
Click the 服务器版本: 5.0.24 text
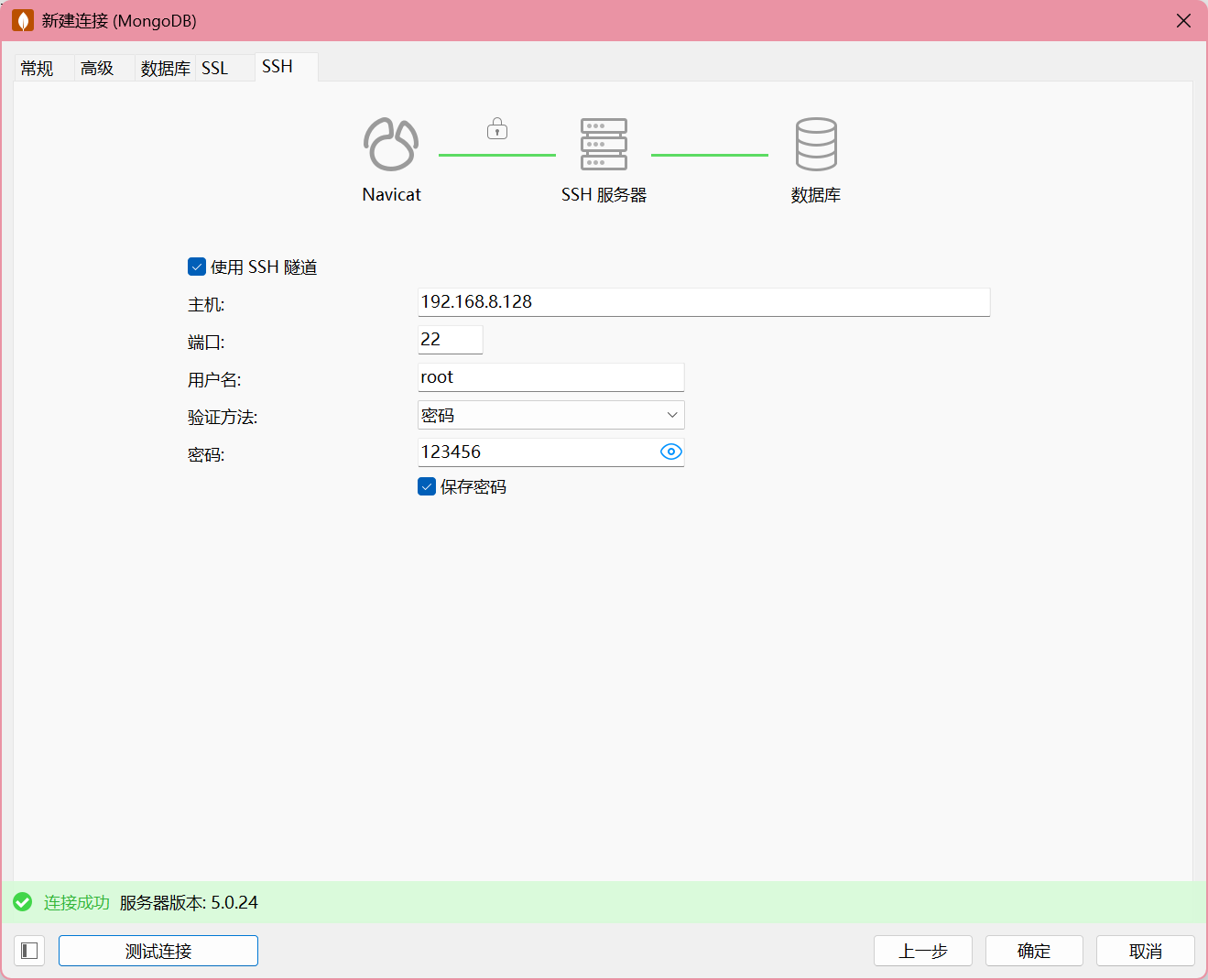click(189, 902)
